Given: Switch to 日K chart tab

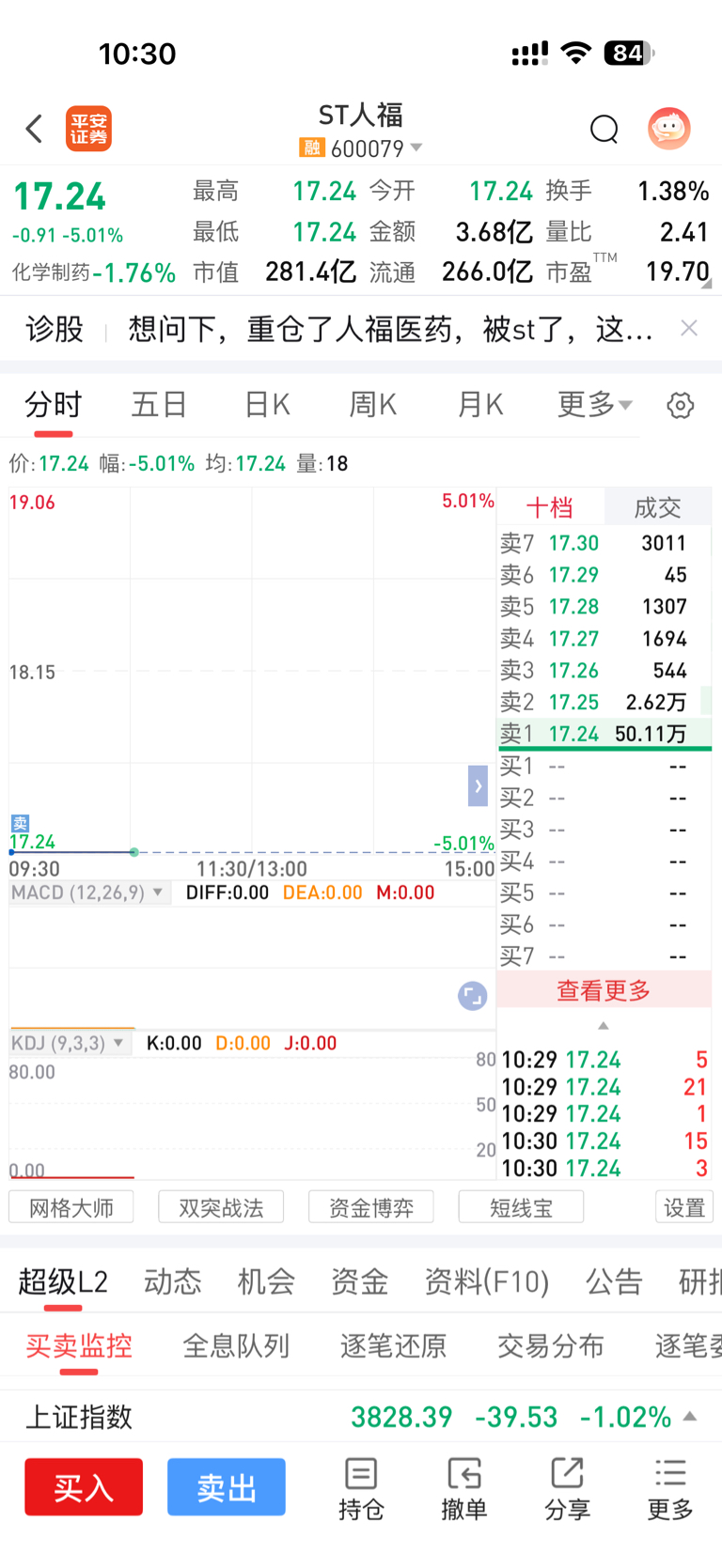Looking at the screenshot, I should 267,405.
